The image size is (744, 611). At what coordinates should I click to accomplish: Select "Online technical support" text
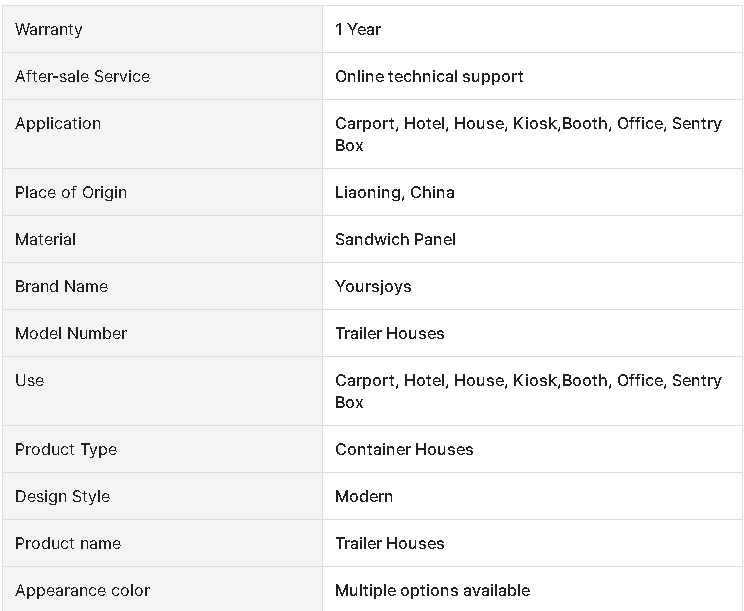coord(429,76)
